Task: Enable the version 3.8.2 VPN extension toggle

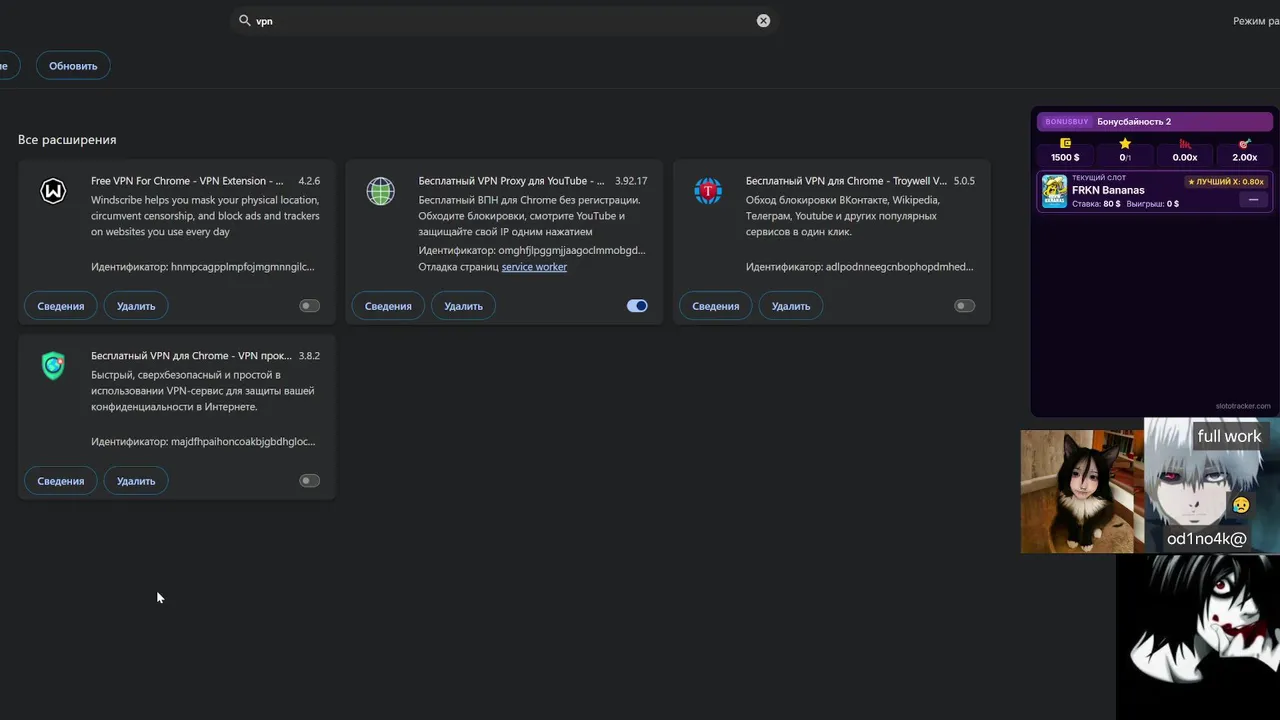Action: click(310, 481)
